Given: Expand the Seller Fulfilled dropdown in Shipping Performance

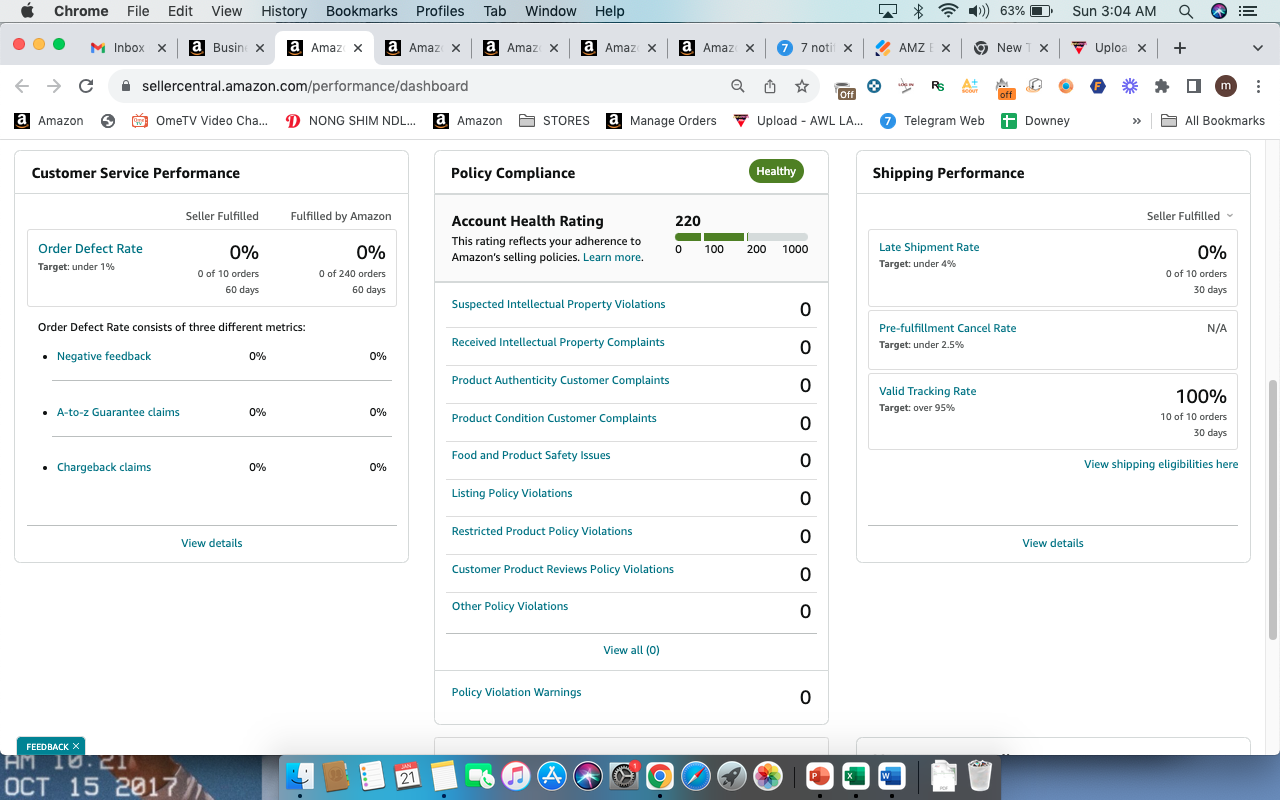Looking at the screenshot, I should [x=1190, y=216].
